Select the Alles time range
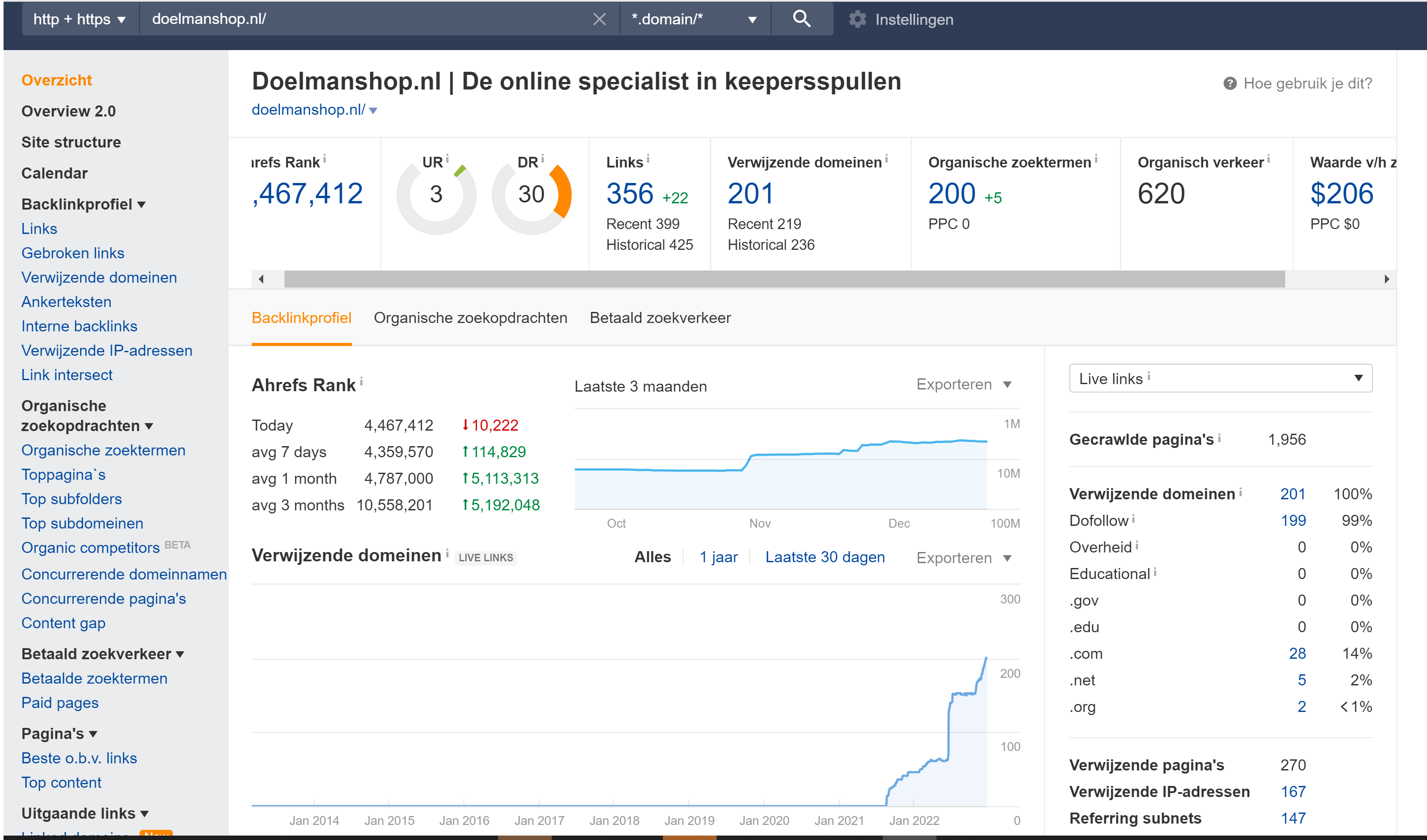 click(652, 557)
